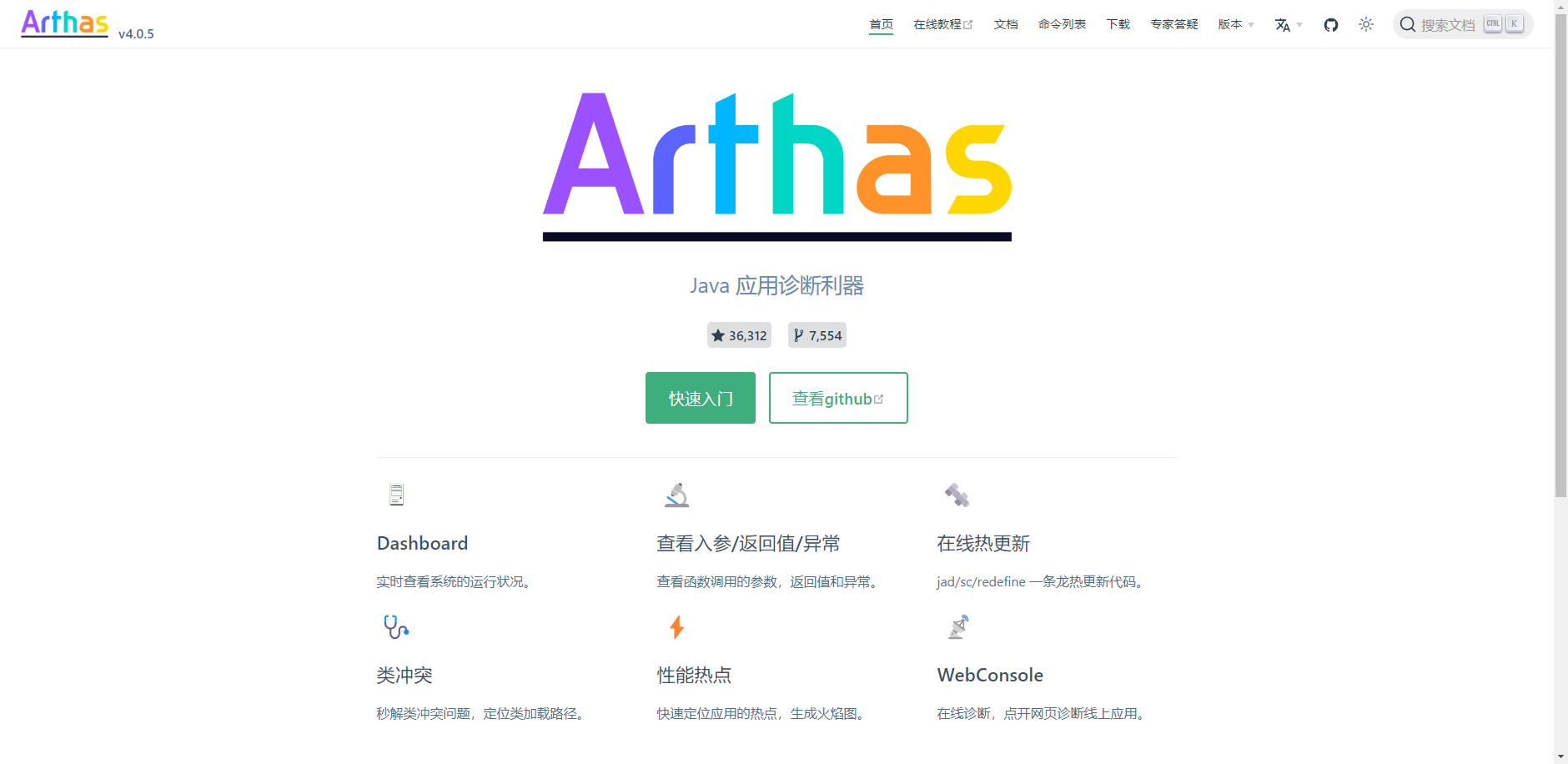Toggle the light/dark theme sun icon
Viewport: 1568px width, 764px height.
coord(1366,24)
